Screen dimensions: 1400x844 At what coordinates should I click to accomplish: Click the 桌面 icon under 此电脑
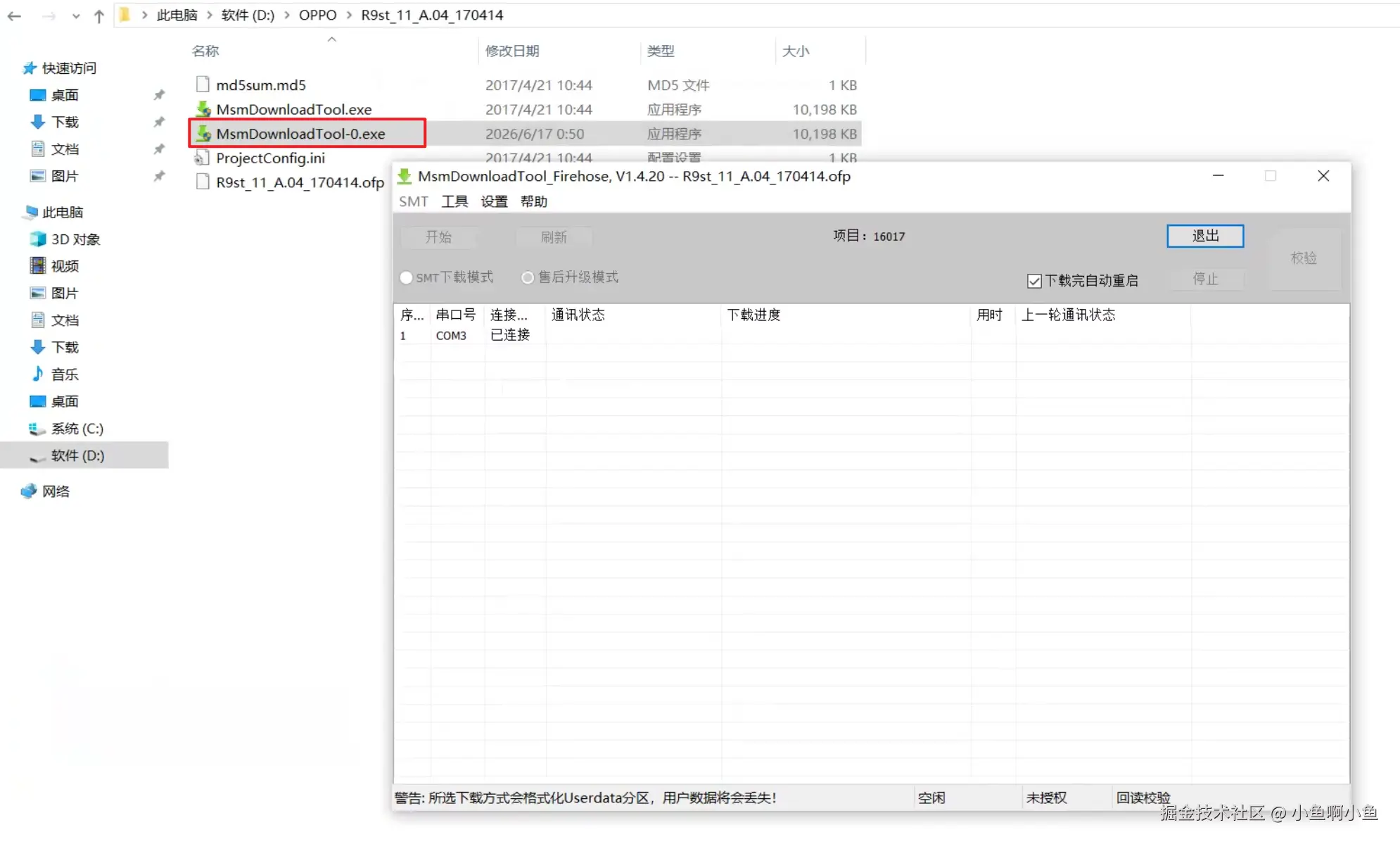point(37,401)
